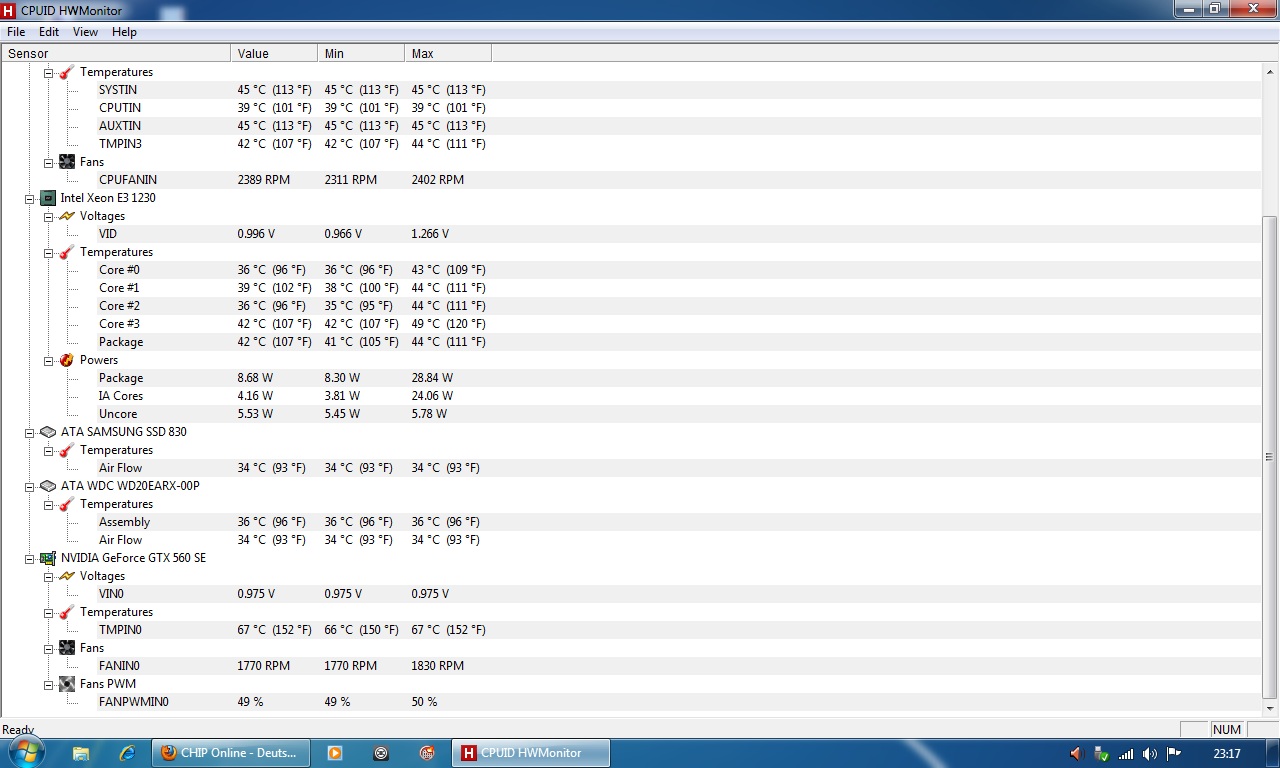Click the flame Powers icon

click(67, 360)
